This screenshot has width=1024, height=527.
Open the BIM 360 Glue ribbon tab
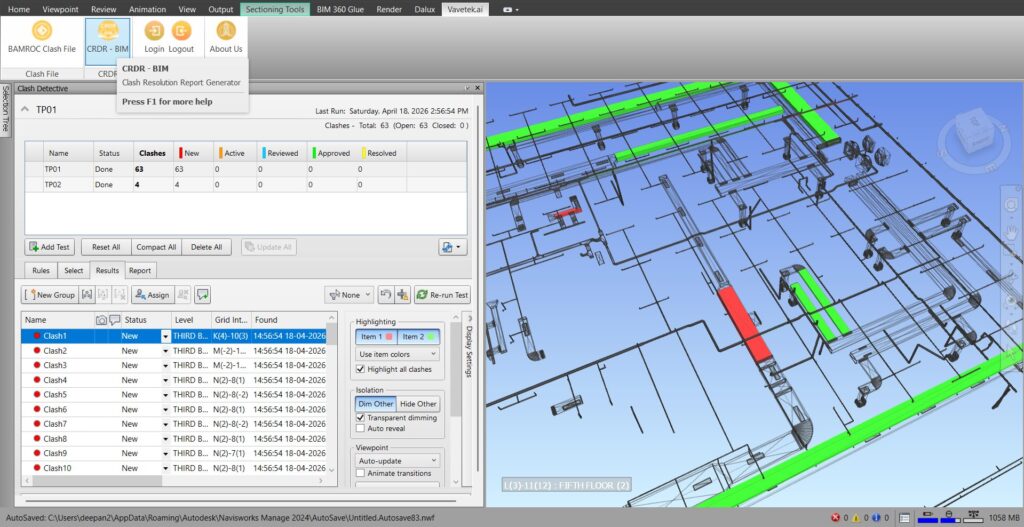coord(340,9)
